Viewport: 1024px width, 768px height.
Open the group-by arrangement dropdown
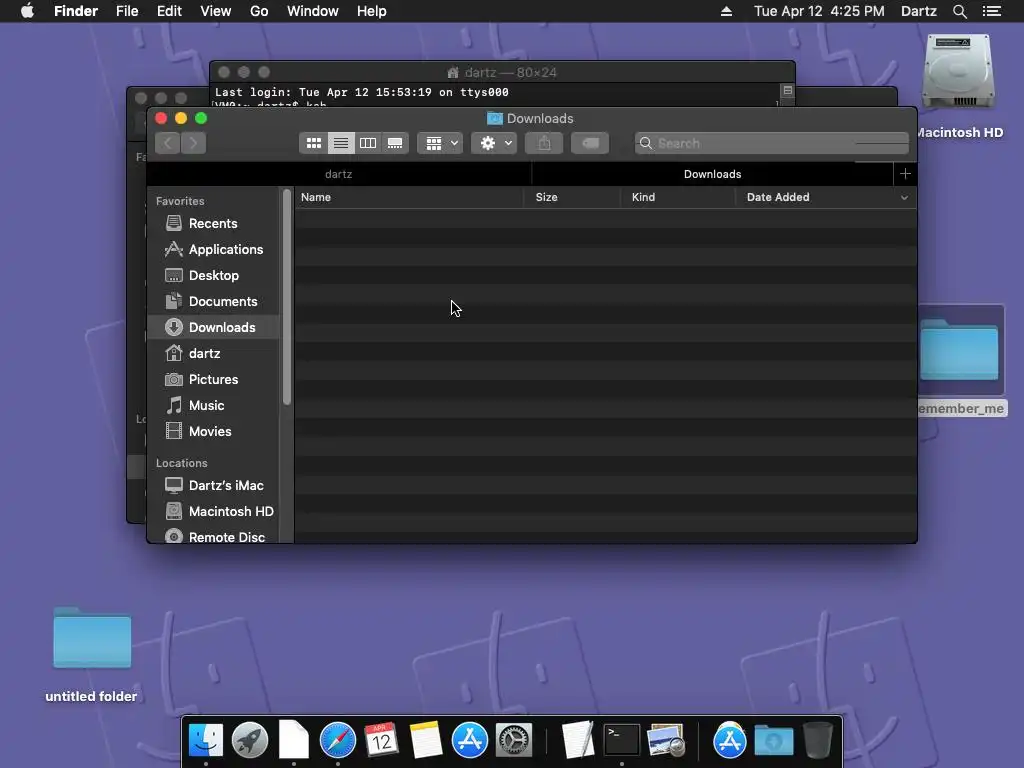(x=440, y=143)
